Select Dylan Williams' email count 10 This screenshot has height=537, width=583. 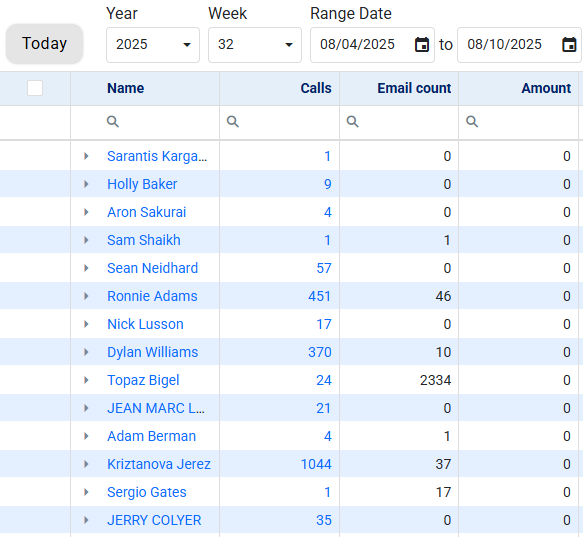coord(444,352)
